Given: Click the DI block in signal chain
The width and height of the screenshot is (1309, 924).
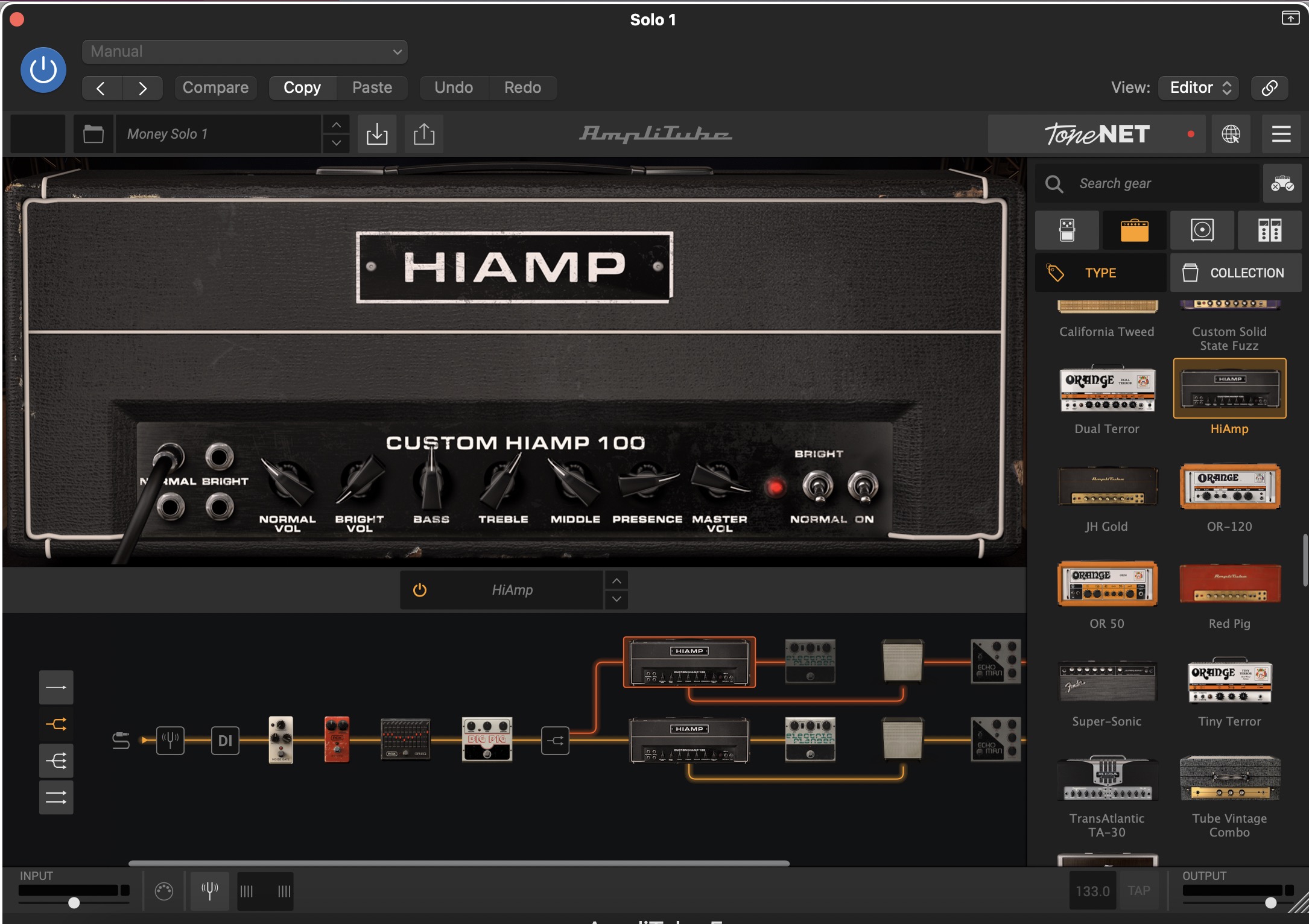Looking at the screenshot, I should click(x=225, y=740).
